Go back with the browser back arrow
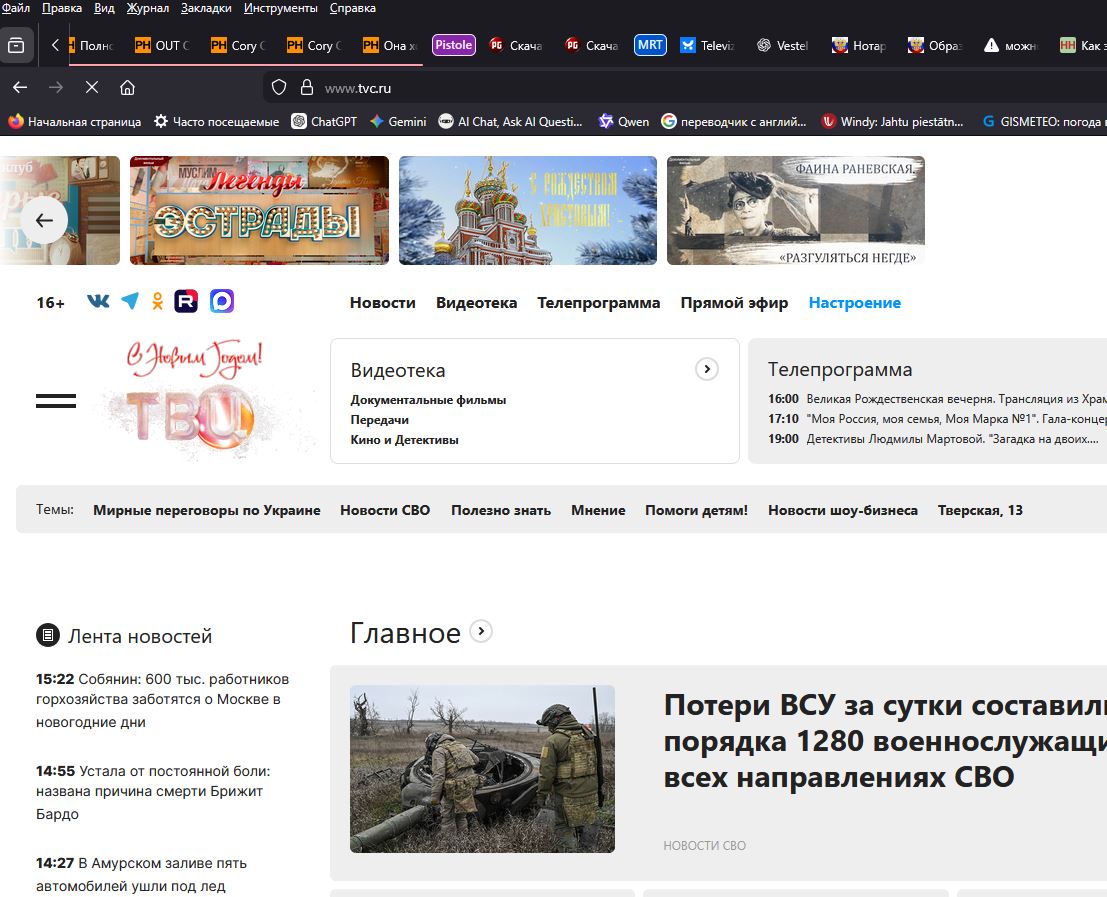 pyautogui.click(x=20, y=88)
